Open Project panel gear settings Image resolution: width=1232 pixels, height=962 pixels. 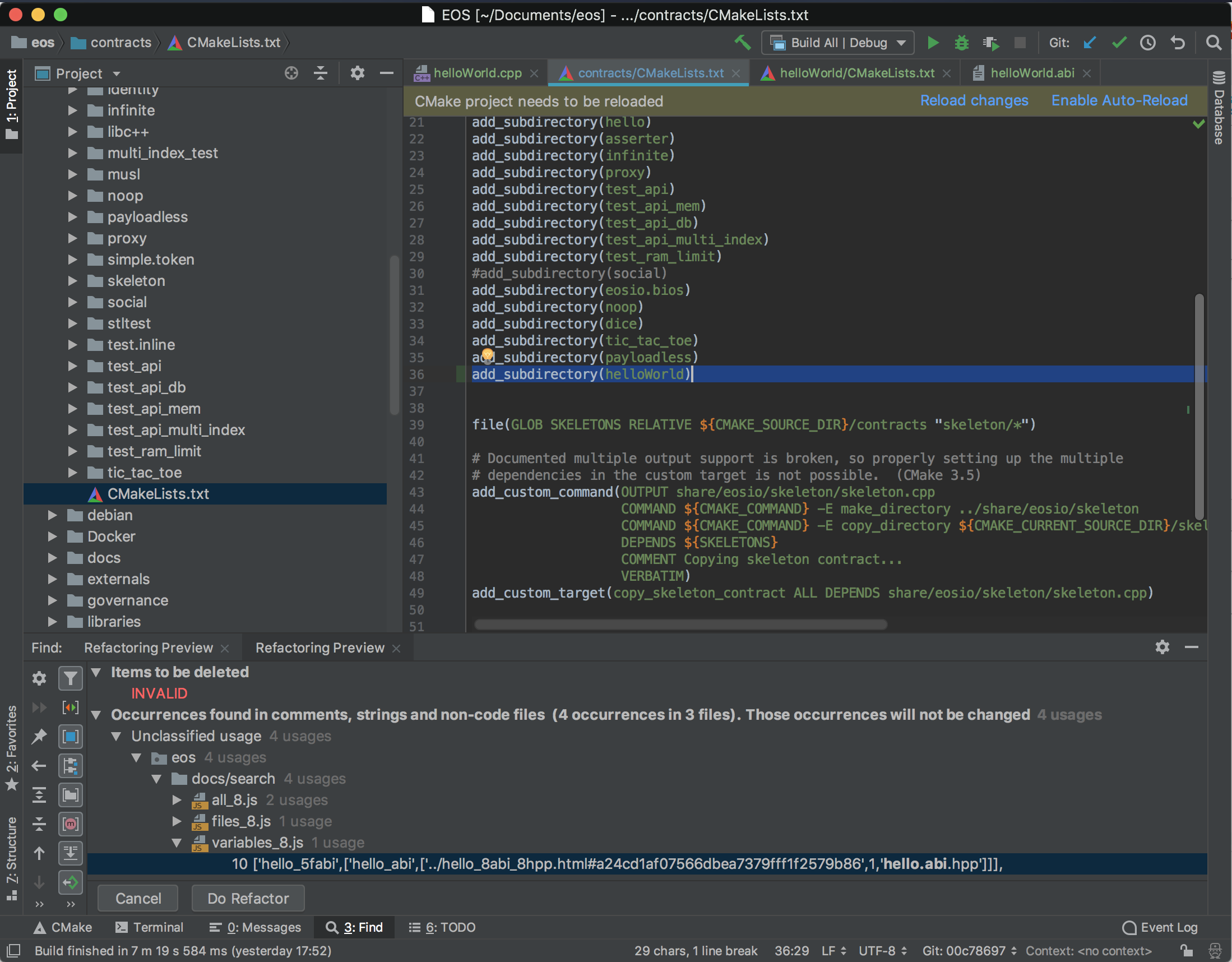pos(357,73)
